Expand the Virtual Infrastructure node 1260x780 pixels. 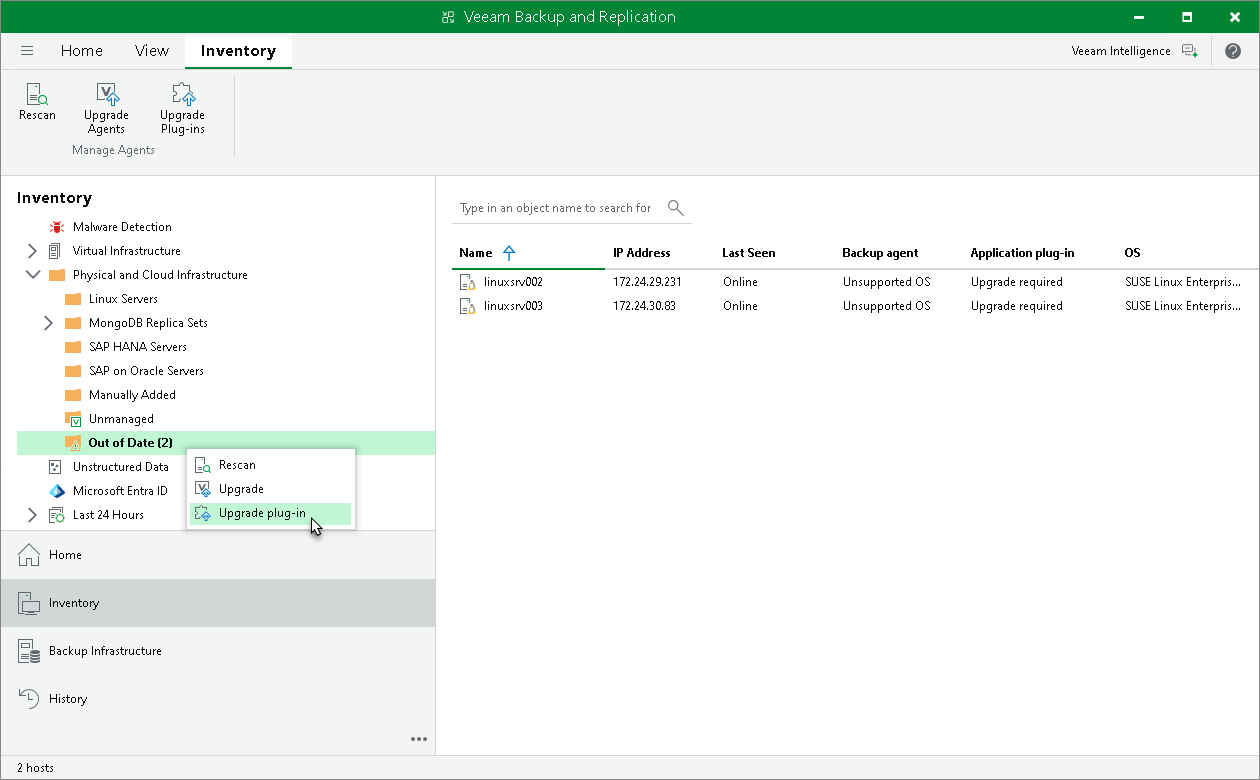[32, 251]
